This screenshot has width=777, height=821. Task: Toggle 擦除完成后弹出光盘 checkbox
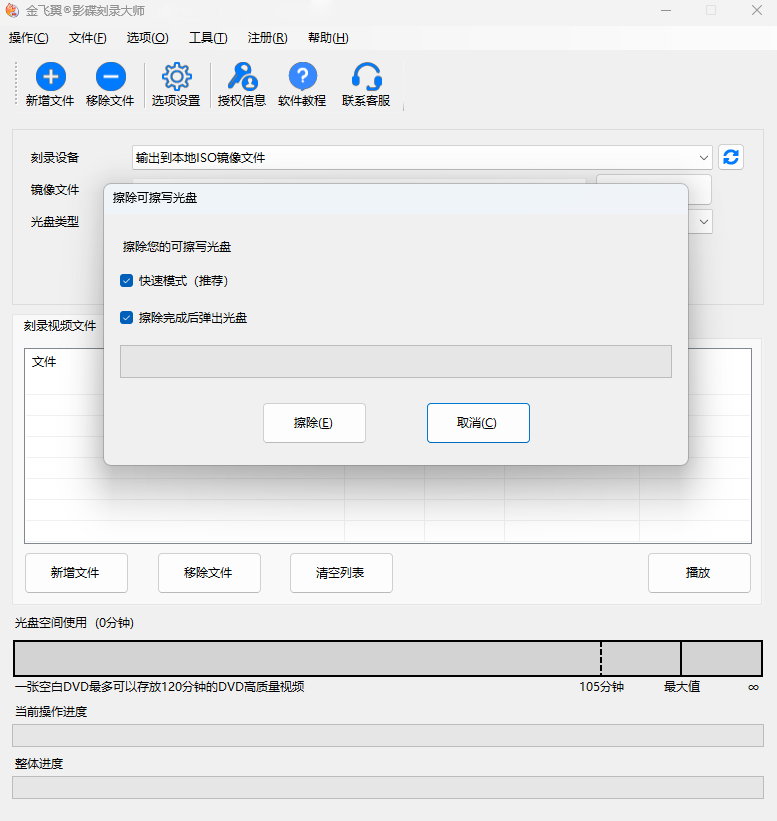coord(127,318)
